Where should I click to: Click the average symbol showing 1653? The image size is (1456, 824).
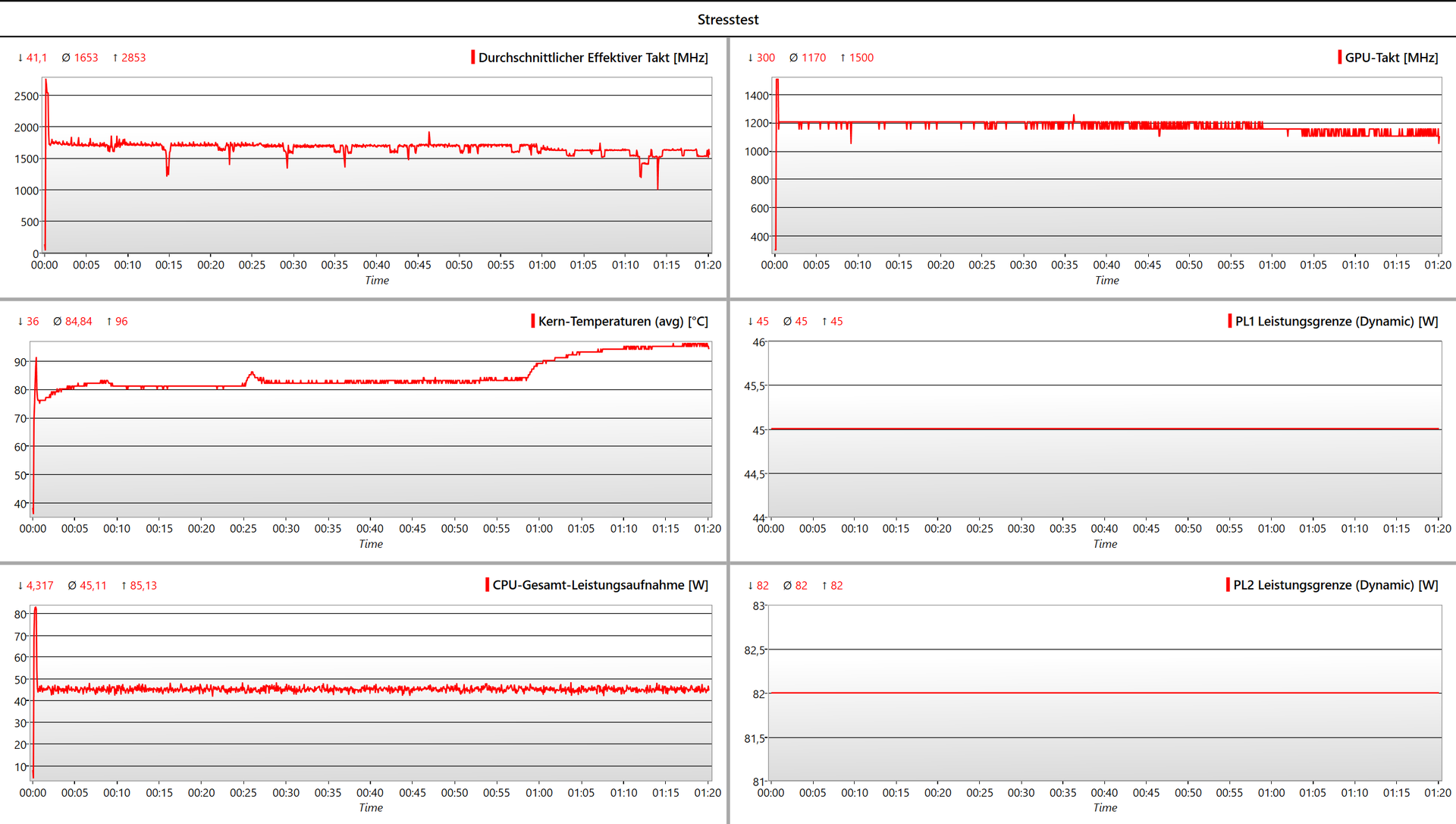coord(66,58)
